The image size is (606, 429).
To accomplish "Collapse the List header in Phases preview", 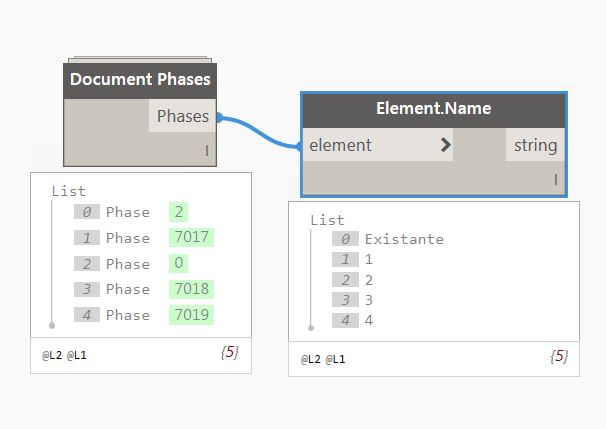I will pos(69,190).
